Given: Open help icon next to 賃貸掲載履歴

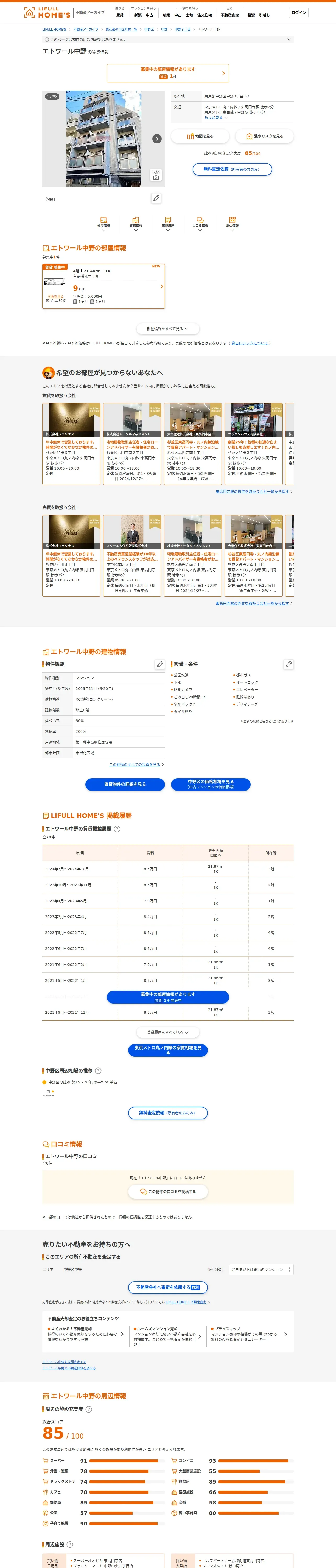Looking at the screenshot, I should click(117, 828).
